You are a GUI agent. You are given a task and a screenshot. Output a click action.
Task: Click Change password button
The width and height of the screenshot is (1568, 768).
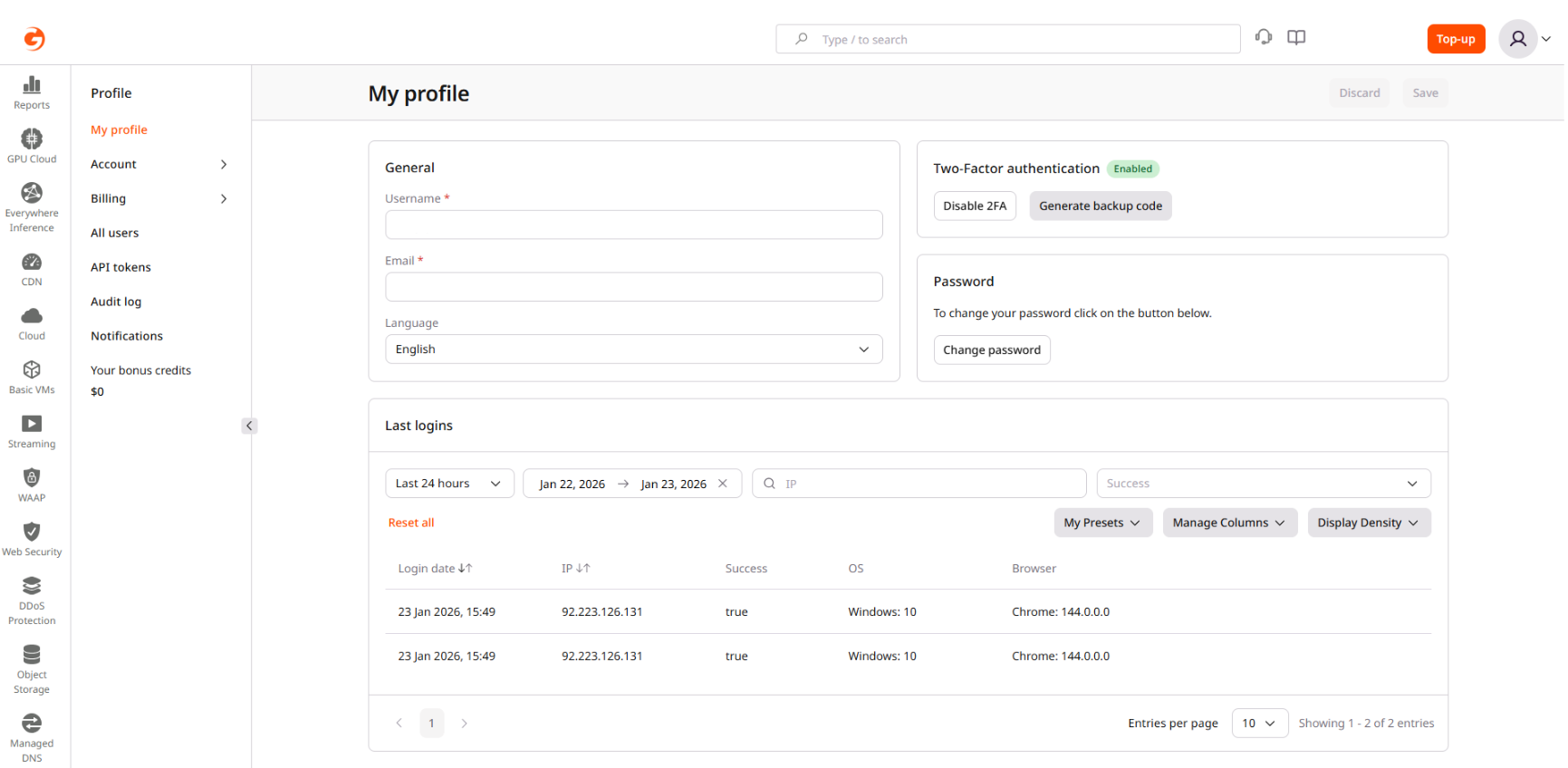pyautogui.click(x=992, y=350)
